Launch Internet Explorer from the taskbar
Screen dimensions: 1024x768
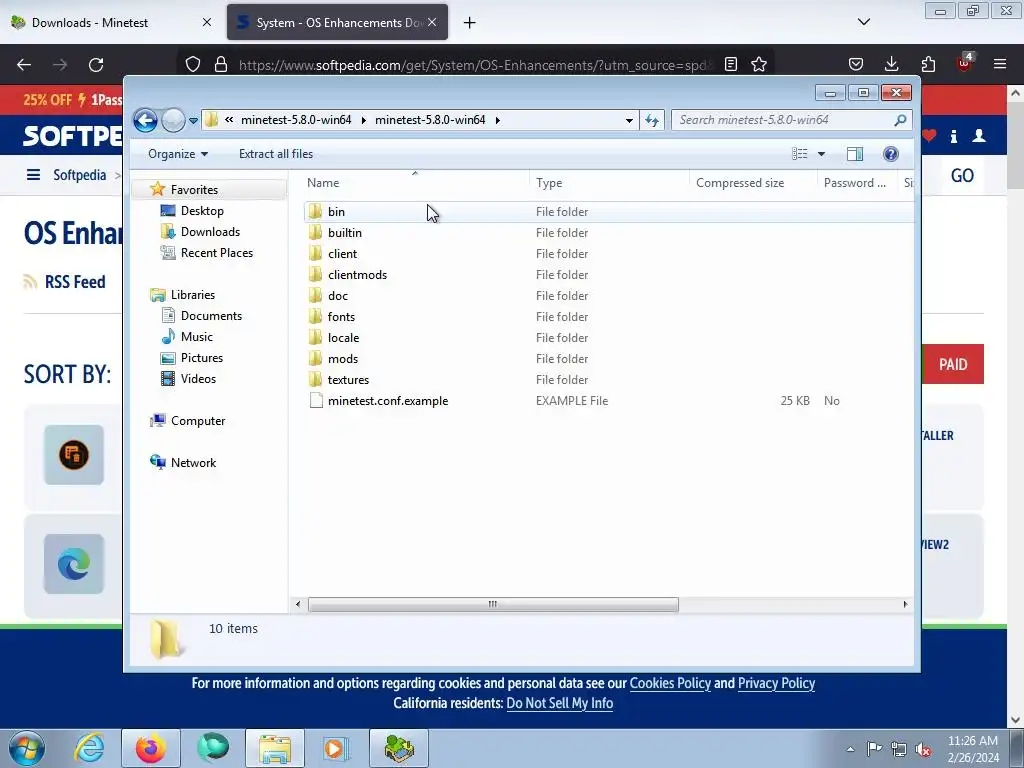pos(88,748)
